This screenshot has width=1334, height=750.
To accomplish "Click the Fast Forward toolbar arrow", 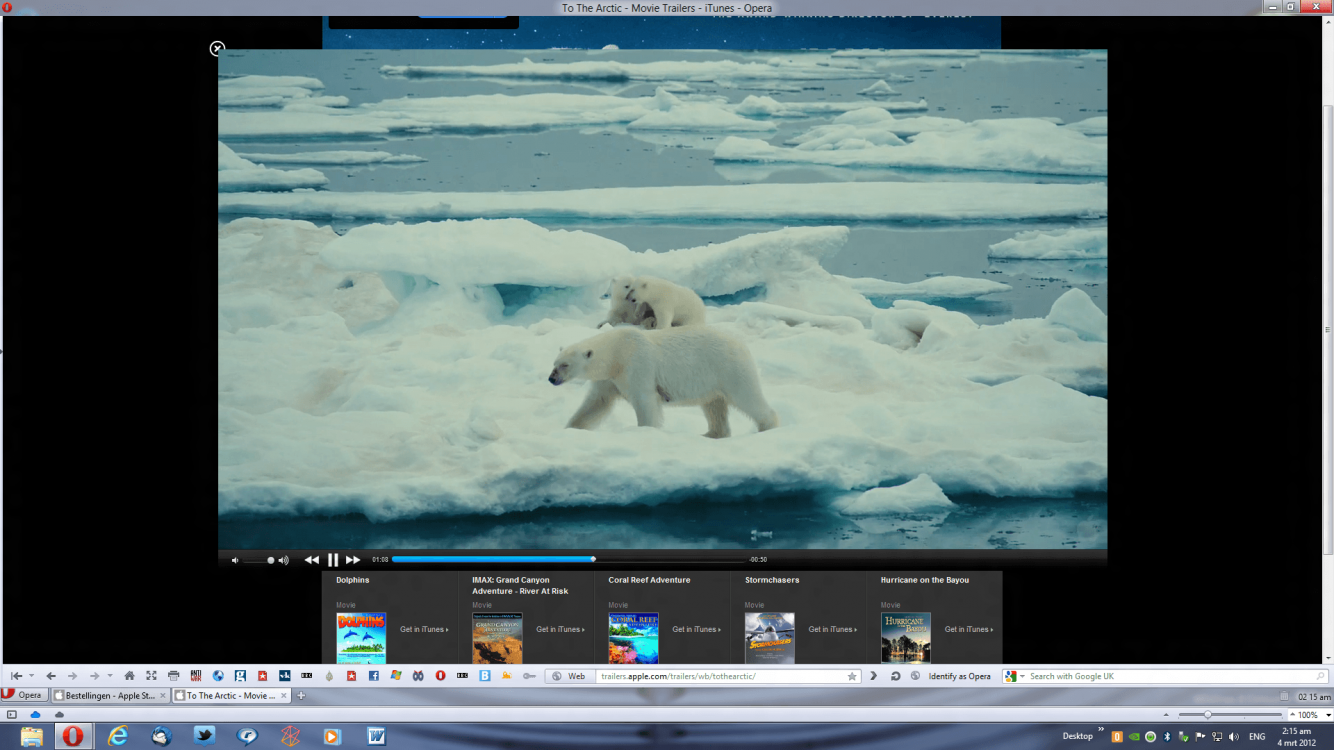I will [x=95, y=676].
